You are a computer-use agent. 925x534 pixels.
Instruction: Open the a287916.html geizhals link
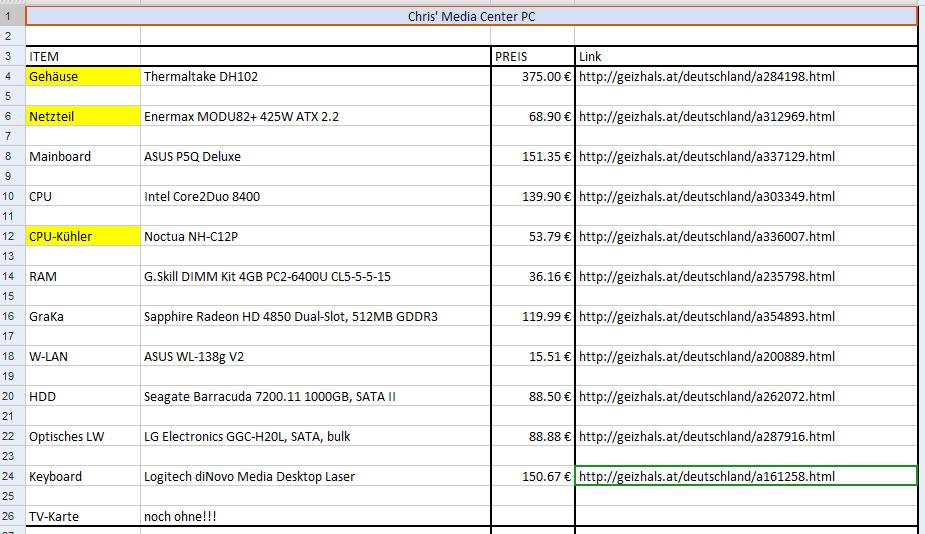coord(707,437)
